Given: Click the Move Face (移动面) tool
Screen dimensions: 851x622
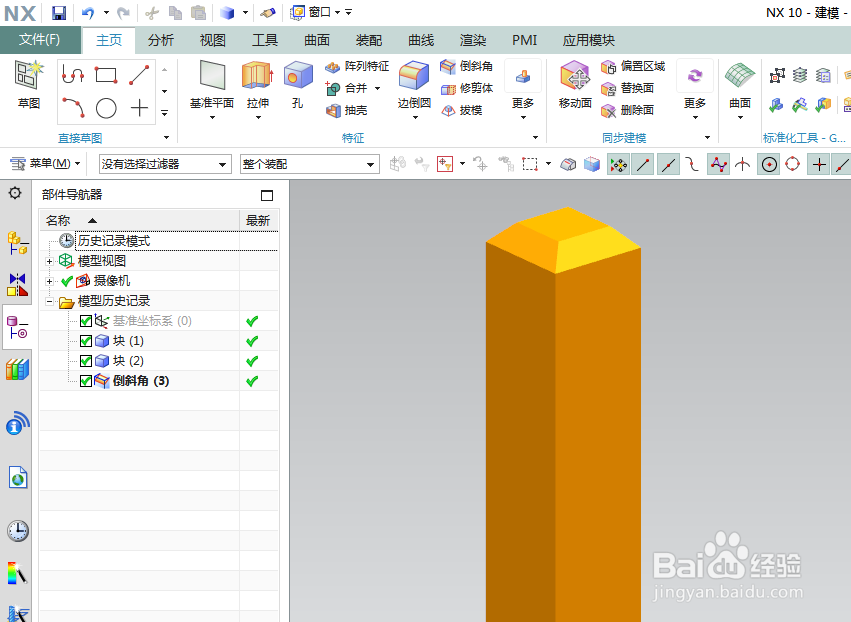Looking at the screenshot, I should tap(575, 85).
